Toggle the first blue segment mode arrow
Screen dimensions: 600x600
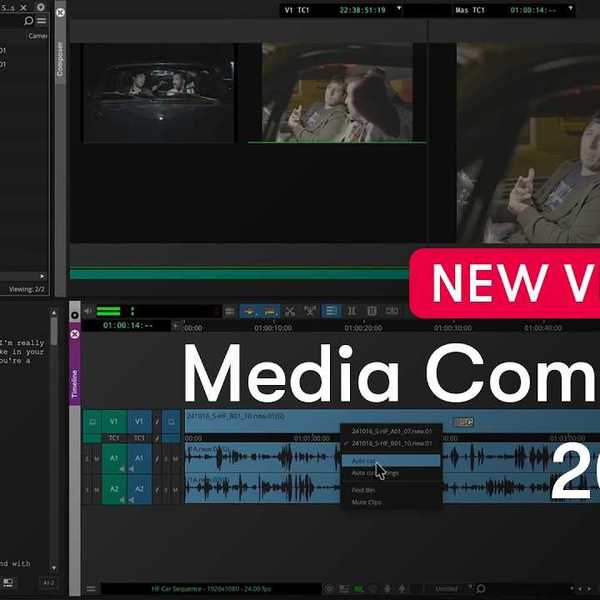coord(249,311)
